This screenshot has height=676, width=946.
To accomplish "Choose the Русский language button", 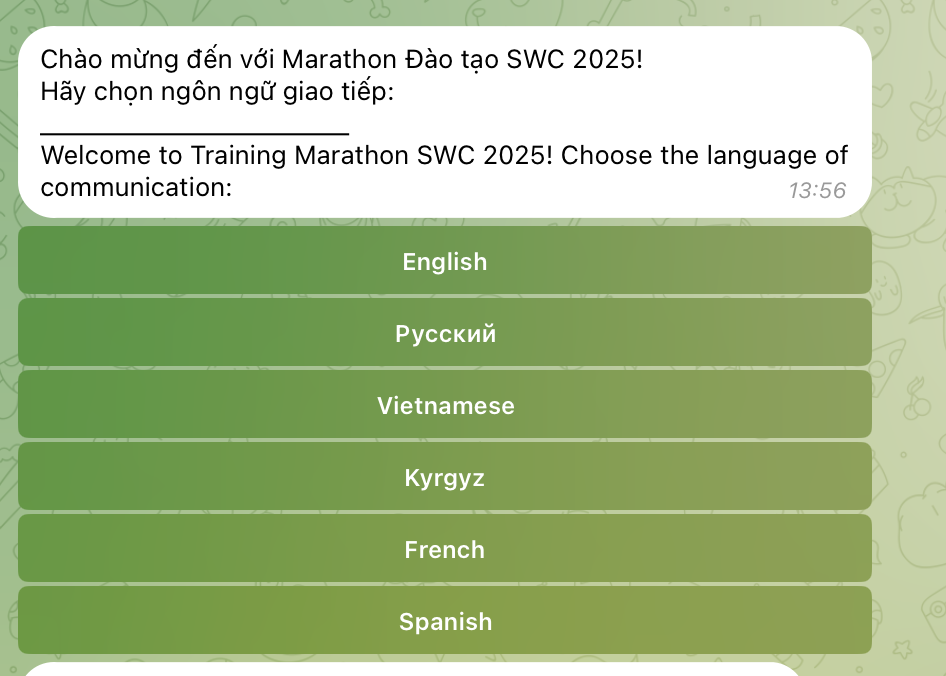I will pyautogui.click(x=445, y=333).
